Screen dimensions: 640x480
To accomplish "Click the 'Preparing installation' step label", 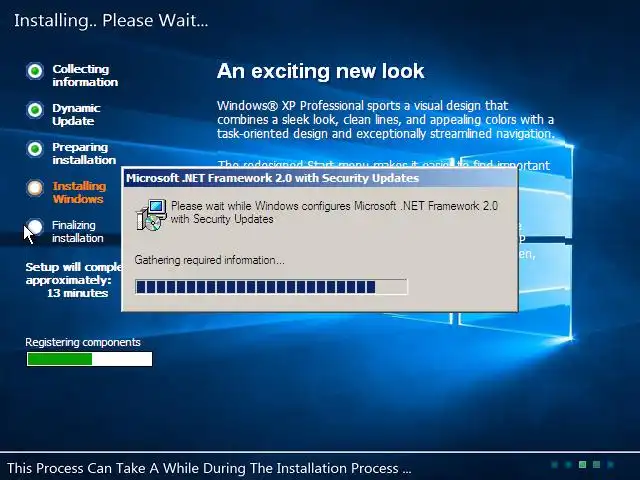I will (x=84, y=153).
